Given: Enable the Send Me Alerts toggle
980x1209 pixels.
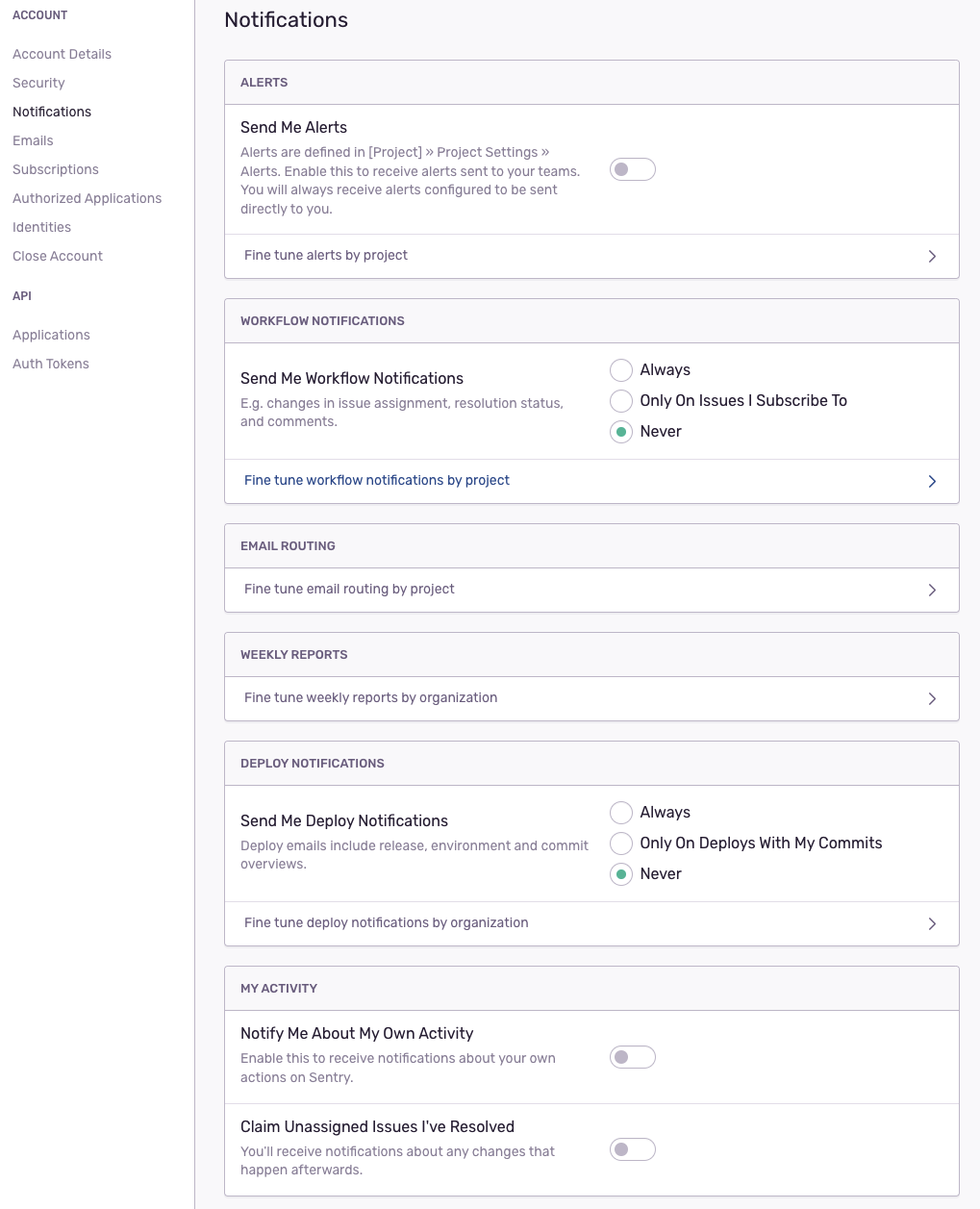Looking at the screenshot, I should [632, 168].
